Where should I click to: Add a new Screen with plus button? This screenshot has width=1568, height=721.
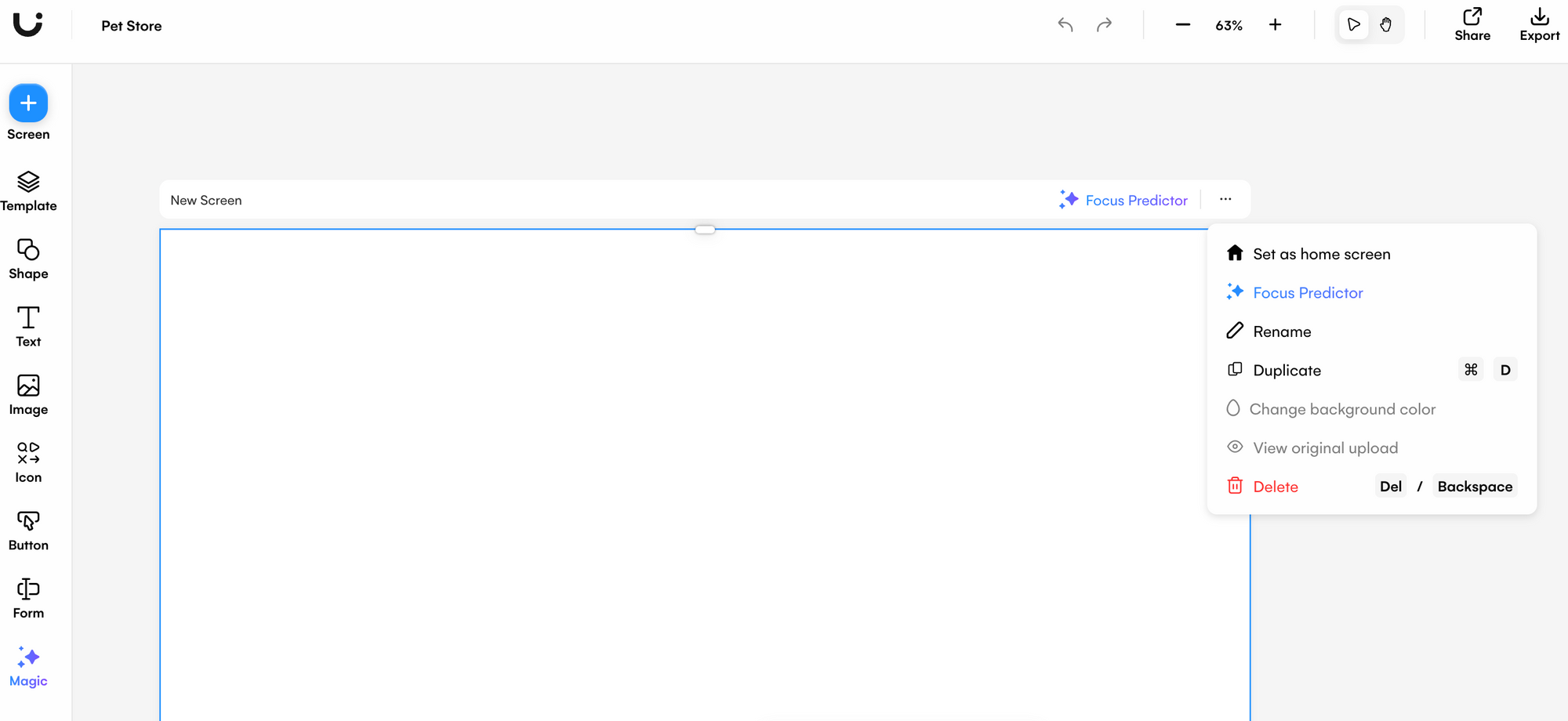(x=28, y=103)
